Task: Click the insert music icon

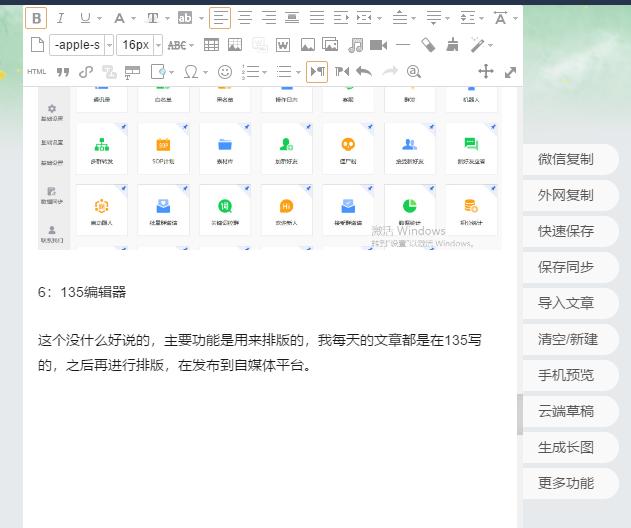Action: pos(356,45)
